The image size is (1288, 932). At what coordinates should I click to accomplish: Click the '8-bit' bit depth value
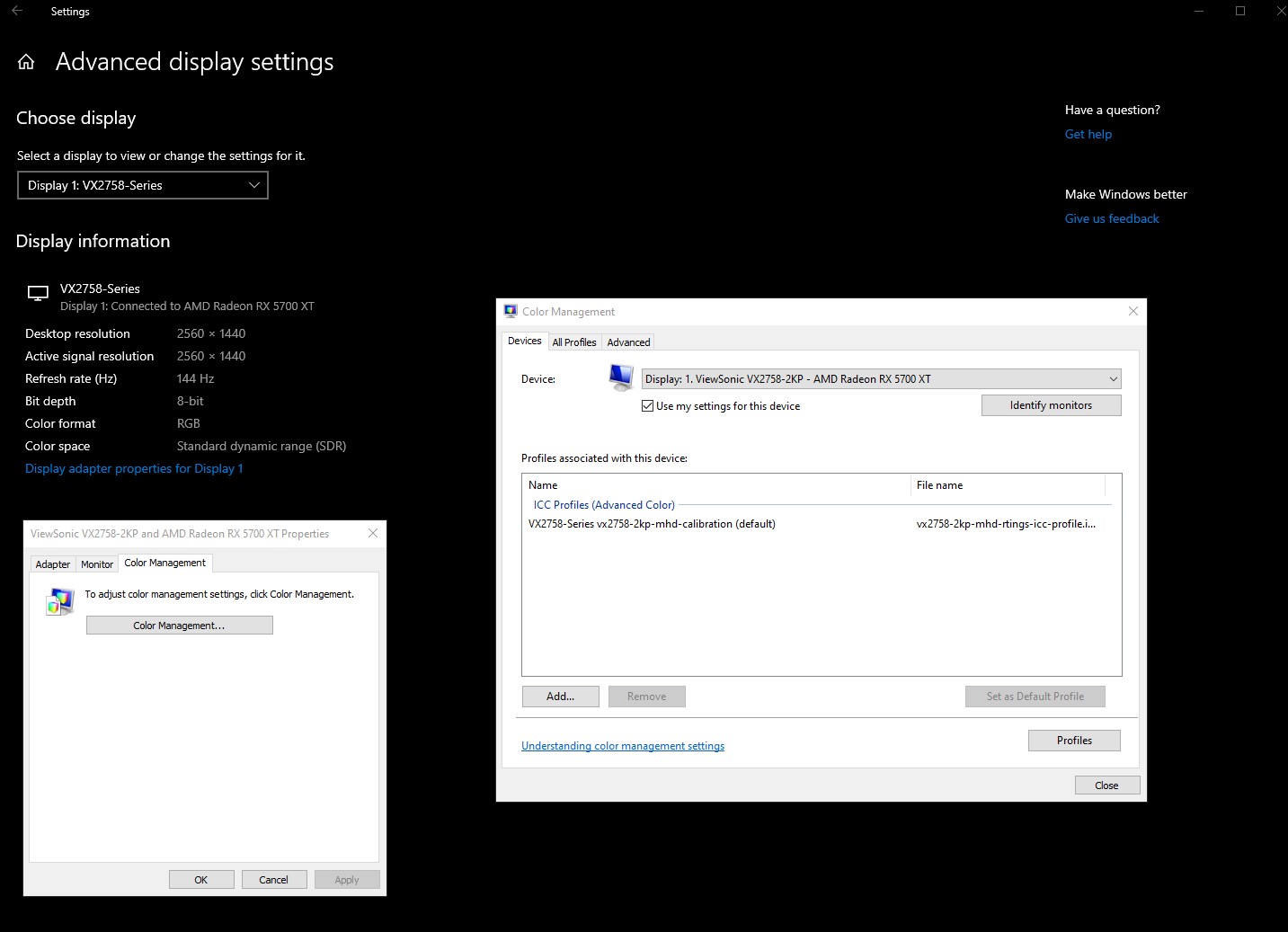tap(191, 401)
